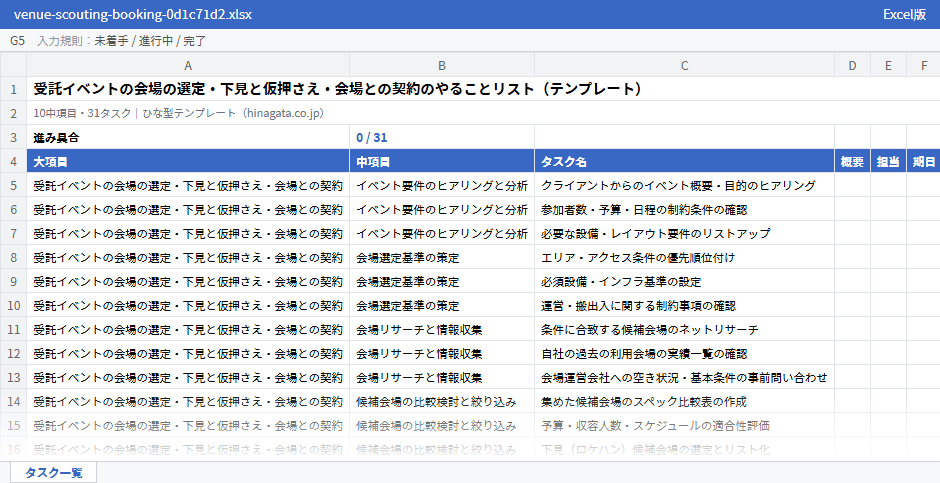Viewport: 940px width, 483px height.
Task: Click the 概要 header cell
Action: pyautogui.click(x=852, y=161)
